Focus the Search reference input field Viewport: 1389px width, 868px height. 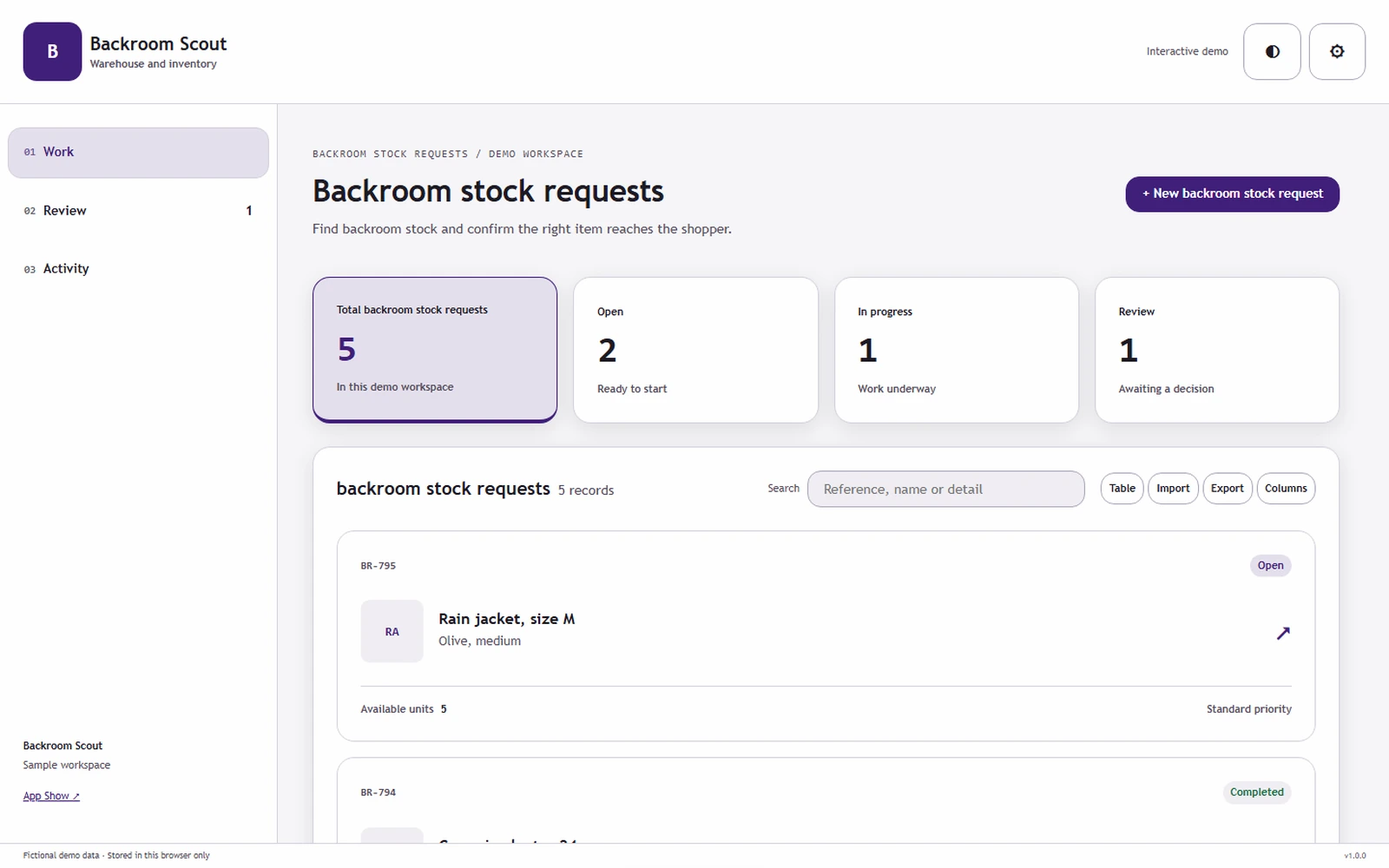click(x=945, y=489)
